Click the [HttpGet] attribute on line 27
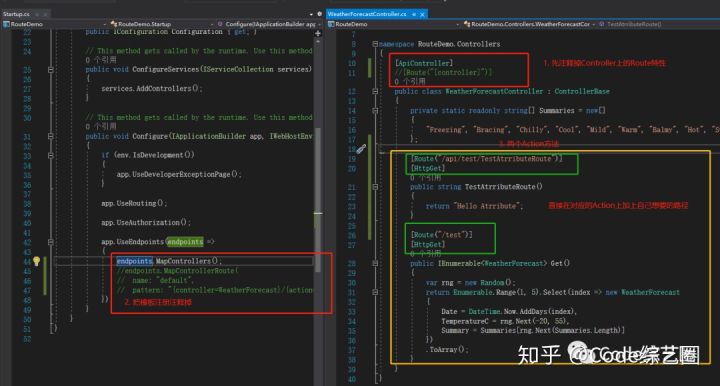Screen dimensions: 720x386 pos(428,245)
